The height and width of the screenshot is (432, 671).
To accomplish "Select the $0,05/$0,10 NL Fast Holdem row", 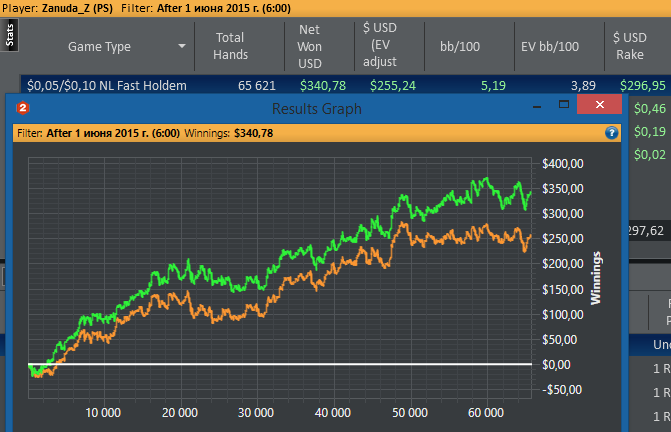I will [x=346, y=86].
